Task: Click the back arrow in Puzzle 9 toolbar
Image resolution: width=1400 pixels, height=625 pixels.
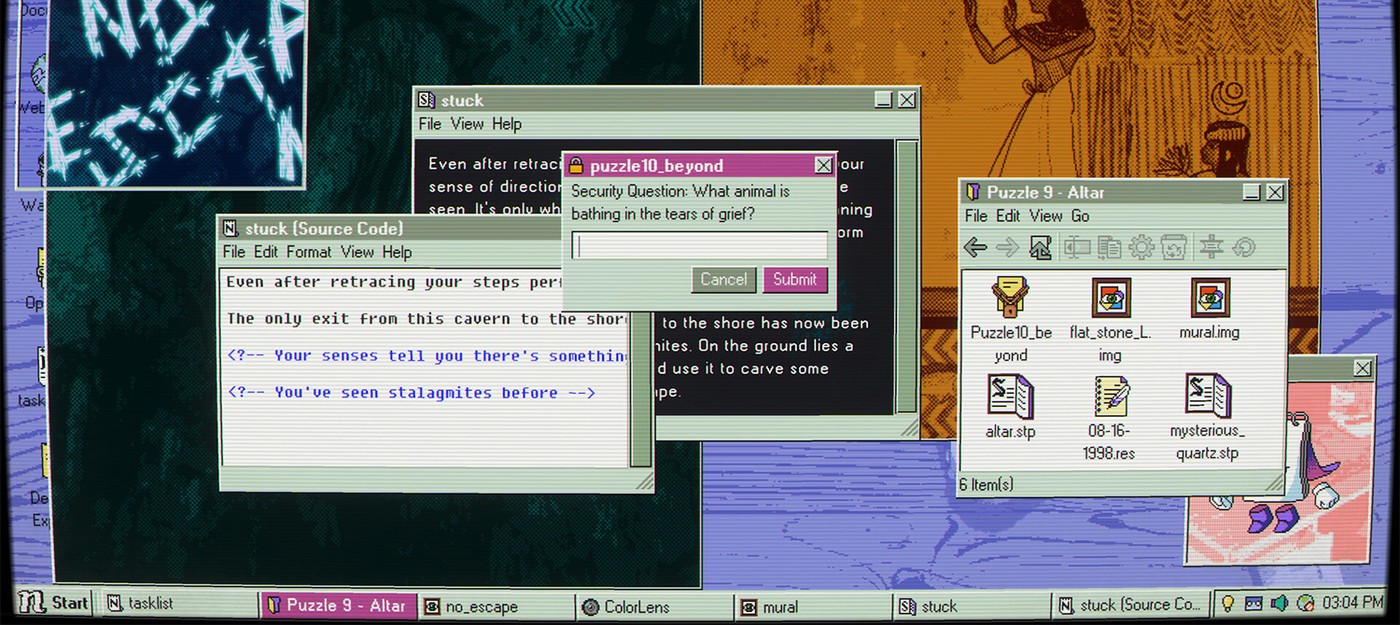Action: click(975, 247)
